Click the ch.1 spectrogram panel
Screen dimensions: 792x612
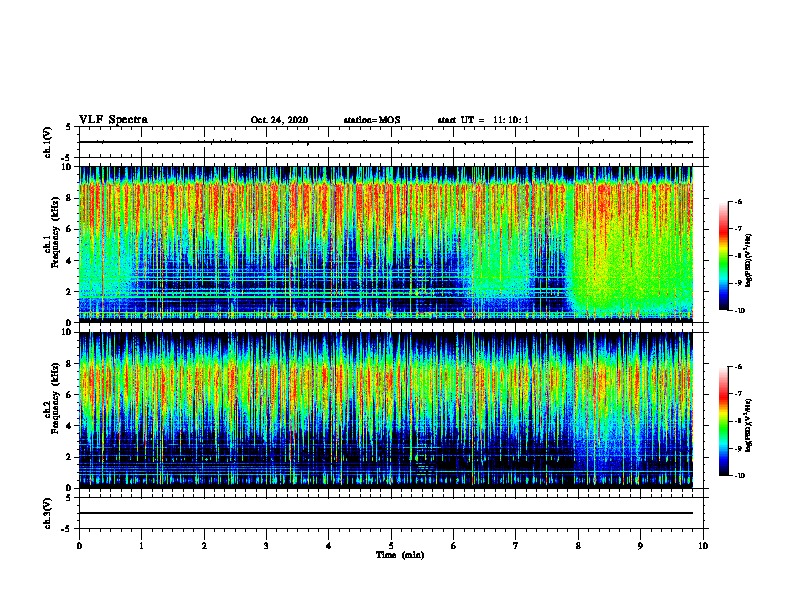[386, 244]
